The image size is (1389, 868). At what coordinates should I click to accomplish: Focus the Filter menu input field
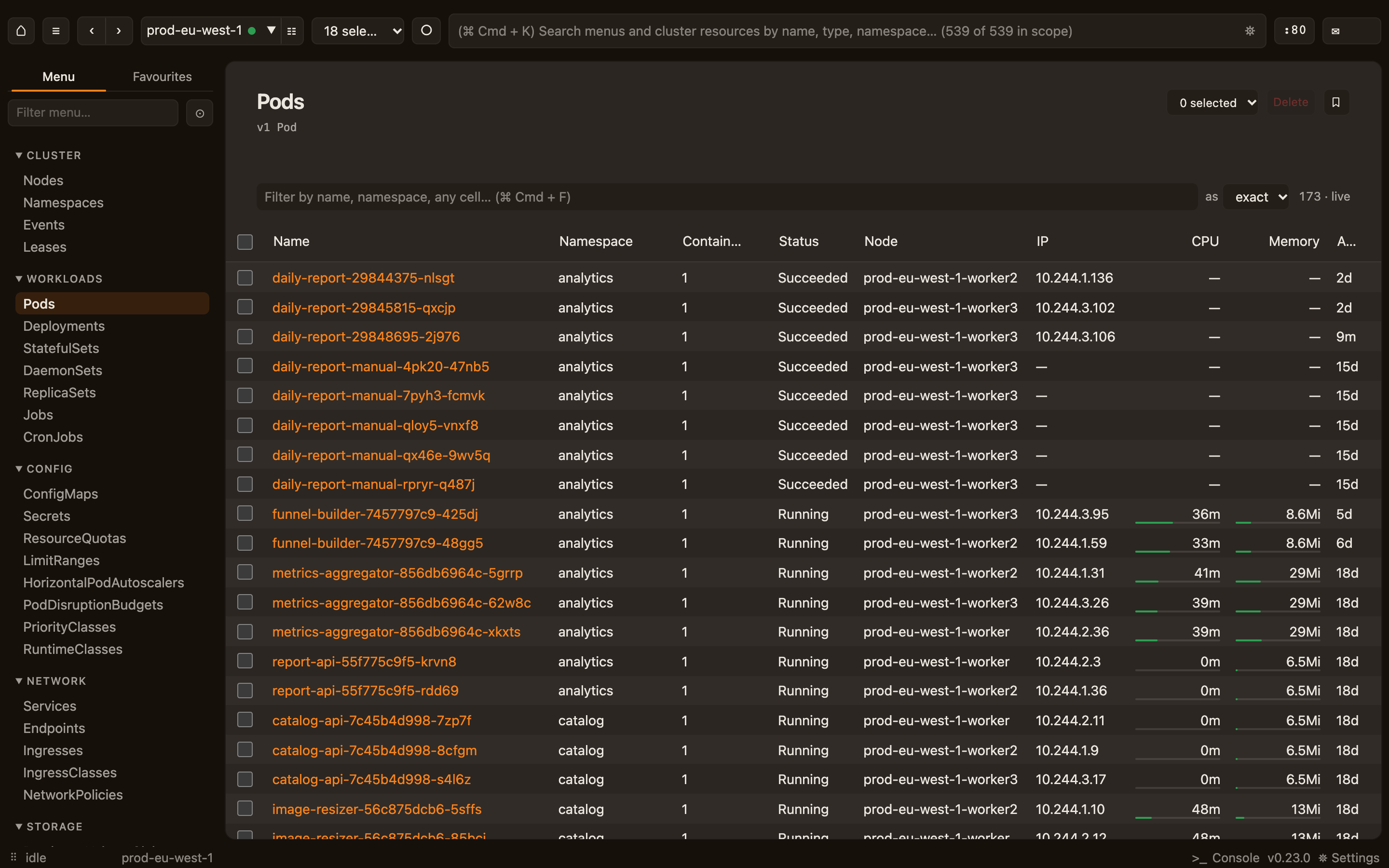point(93,113)
